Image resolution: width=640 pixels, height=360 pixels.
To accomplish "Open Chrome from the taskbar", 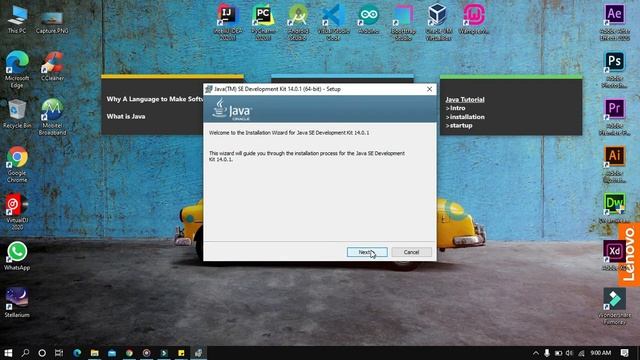I will [129, 353].
